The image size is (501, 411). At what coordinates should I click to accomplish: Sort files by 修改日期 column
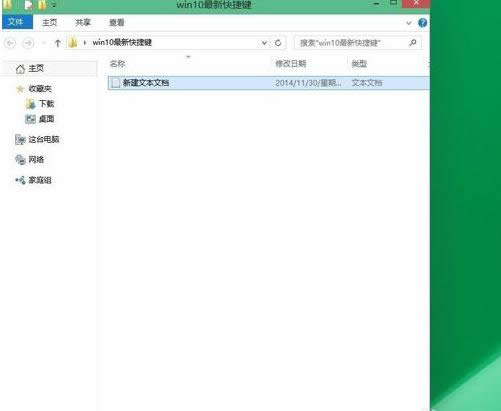pyautogui.click(x=291, y=64)
